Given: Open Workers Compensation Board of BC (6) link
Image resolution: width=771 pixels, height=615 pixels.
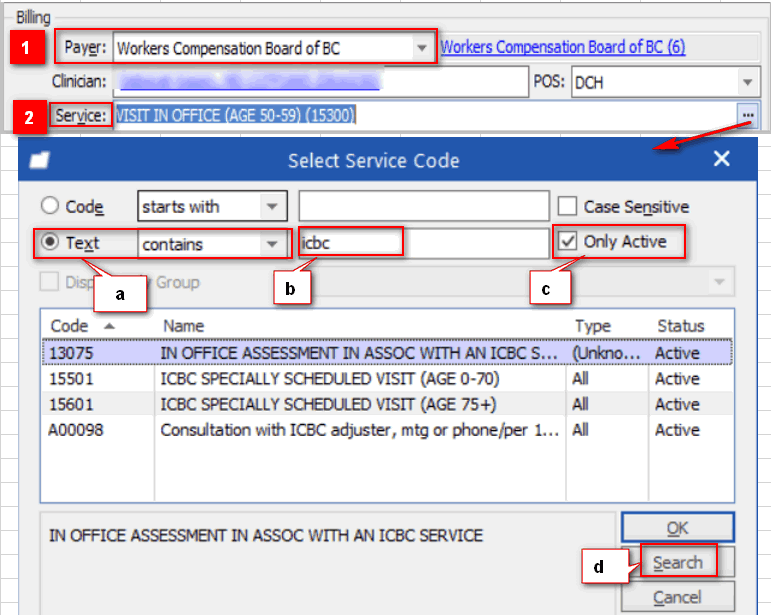Looking at the screenshot, I should [562, 47].
